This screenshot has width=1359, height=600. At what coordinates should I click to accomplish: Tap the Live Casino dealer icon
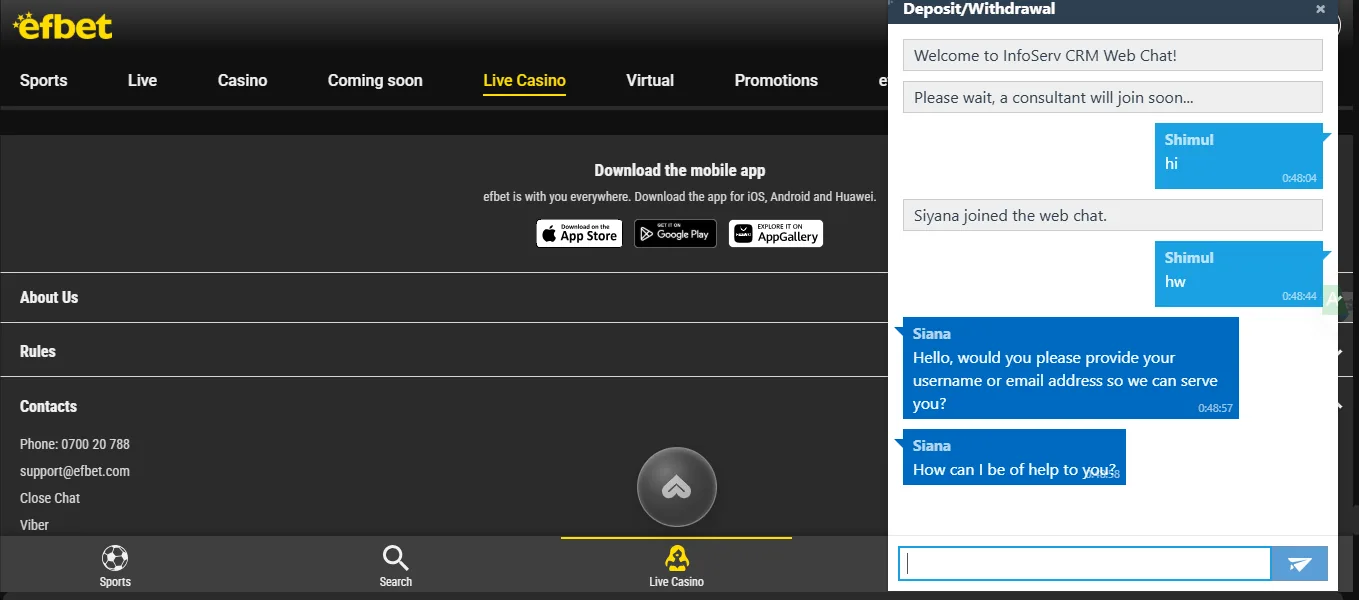tap(677, 558)
